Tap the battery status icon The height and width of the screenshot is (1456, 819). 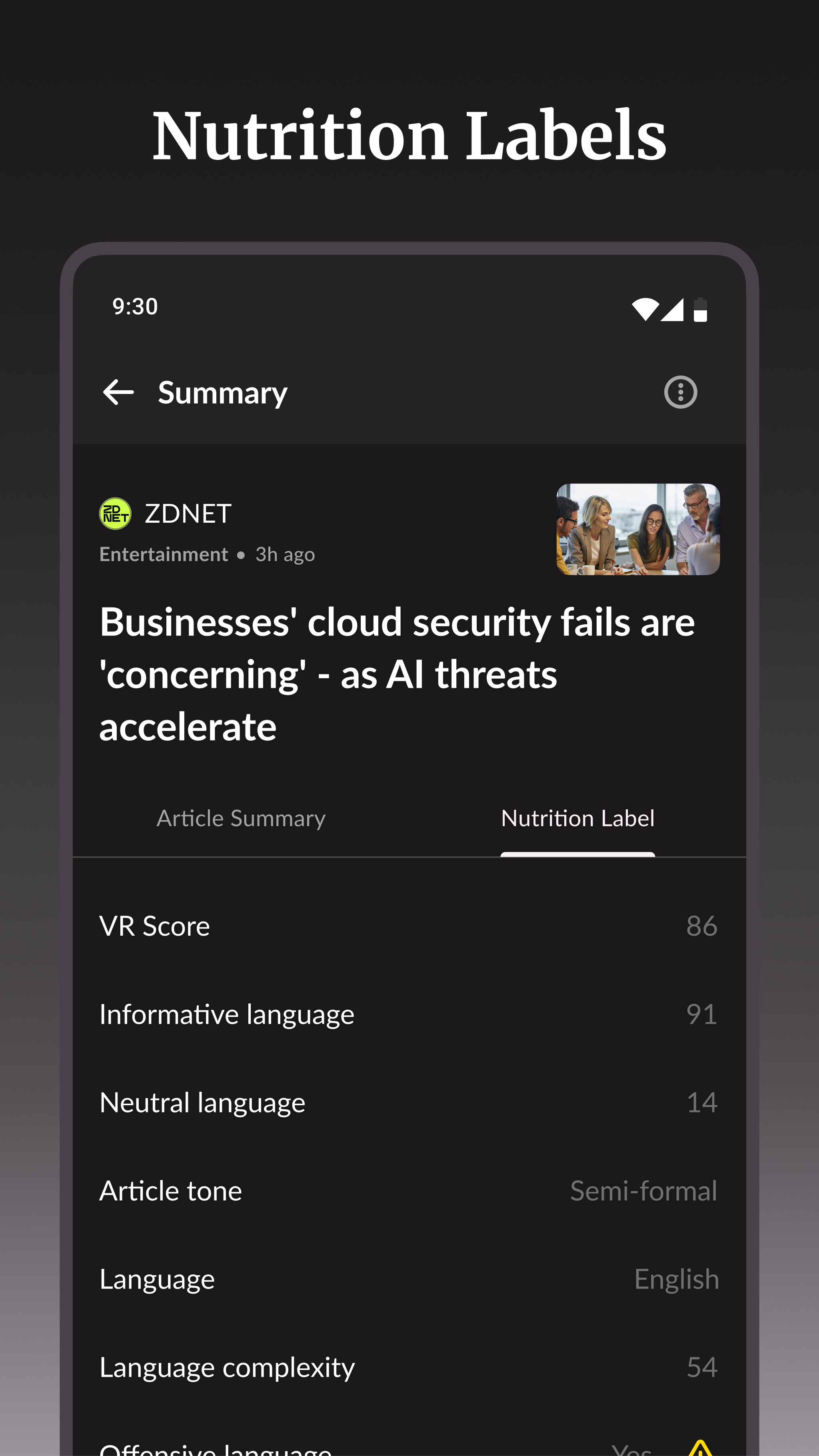click(x=700, y=309)
